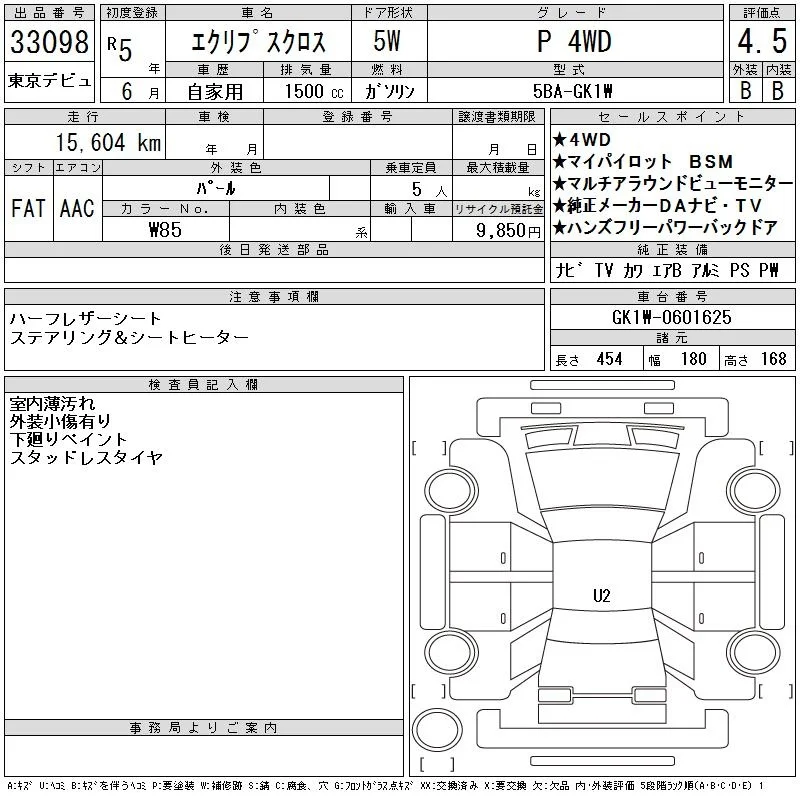Click the air conditioner value AAC
Image resolution: width=800 pixels, height=800 pixels.
78,208
